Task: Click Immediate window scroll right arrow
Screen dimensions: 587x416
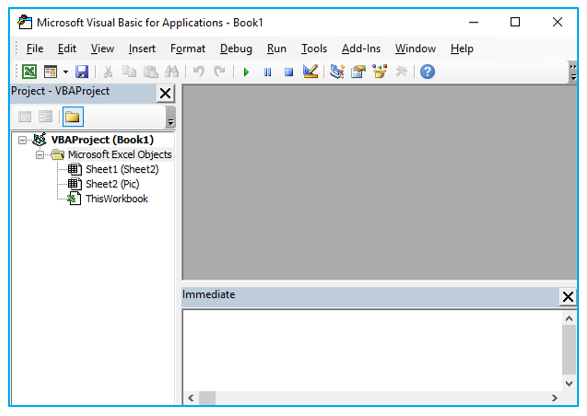Action: tap(554, 398)
